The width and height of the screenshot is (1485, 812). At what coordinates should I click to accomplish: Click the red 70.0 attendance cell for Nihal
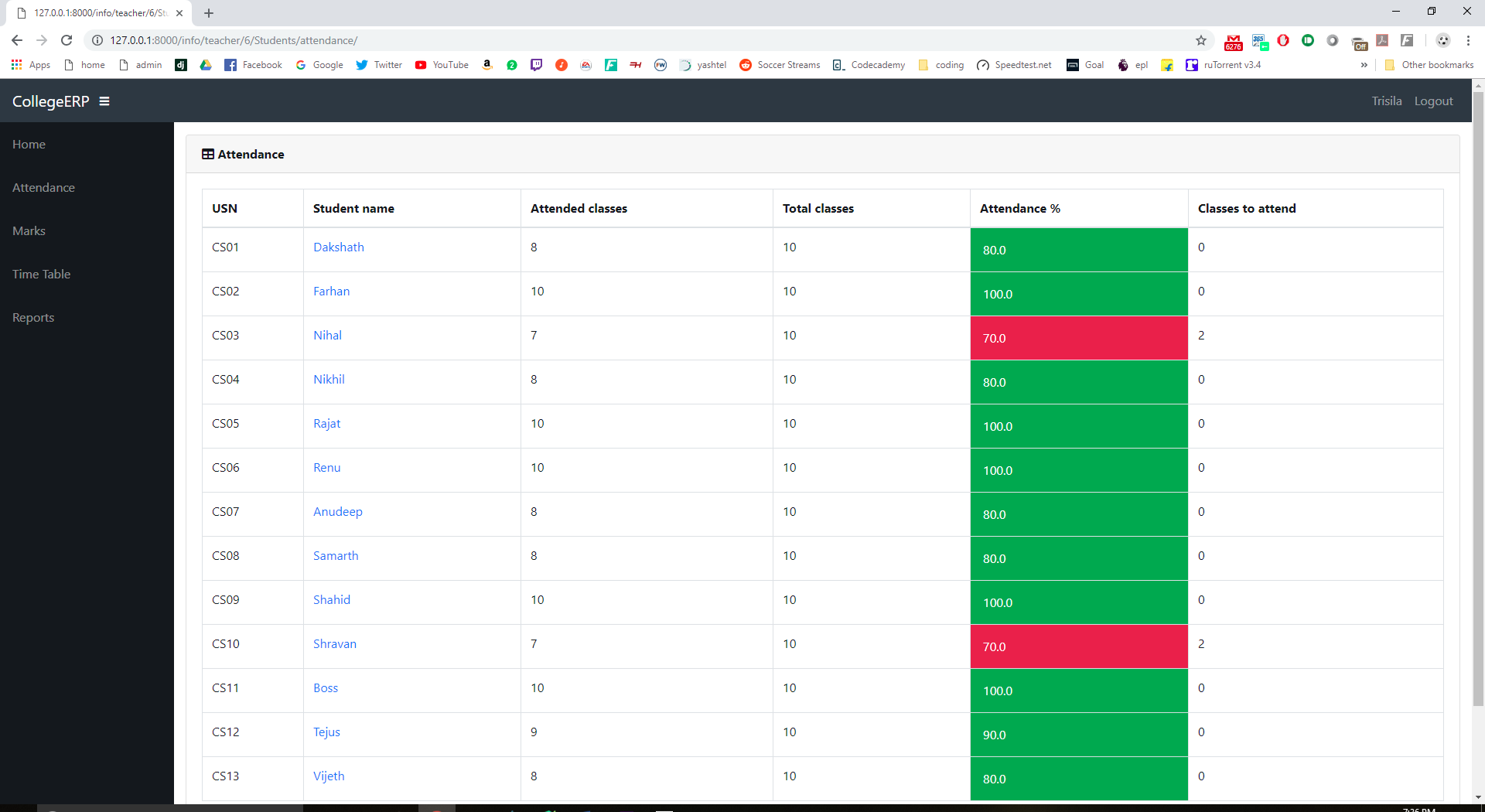pyautogui.click(x=1079, y=338)
